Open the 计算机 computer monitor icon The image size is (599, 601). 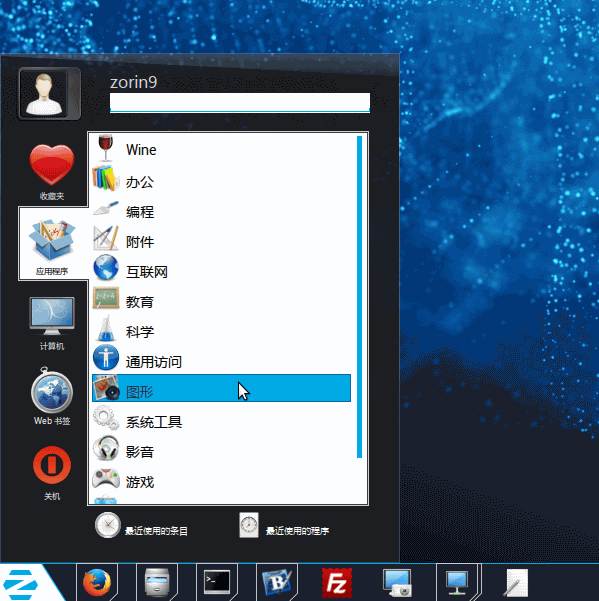(52, 315)
